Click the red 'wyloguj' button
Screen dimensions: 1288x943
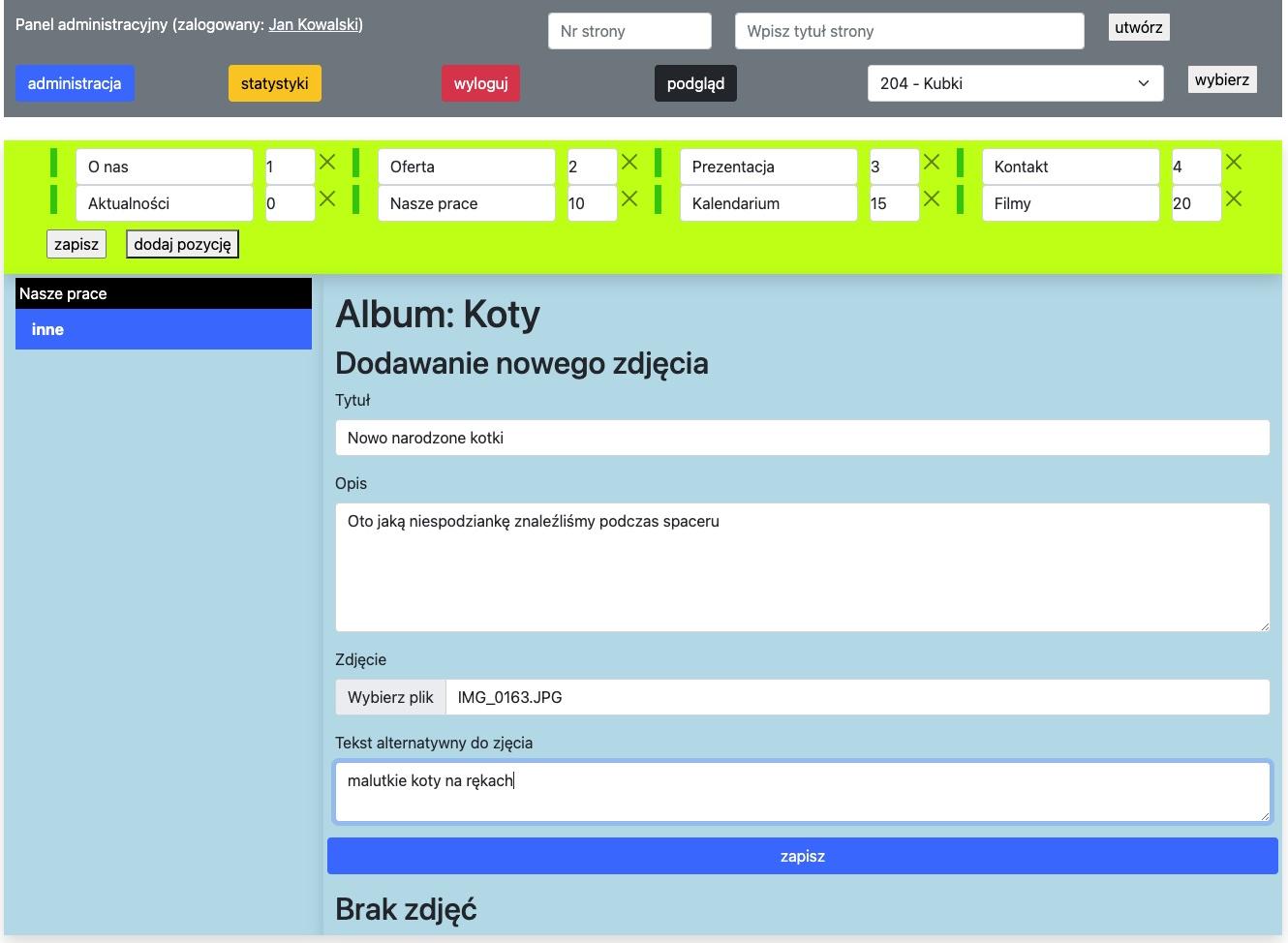(481, 83)
